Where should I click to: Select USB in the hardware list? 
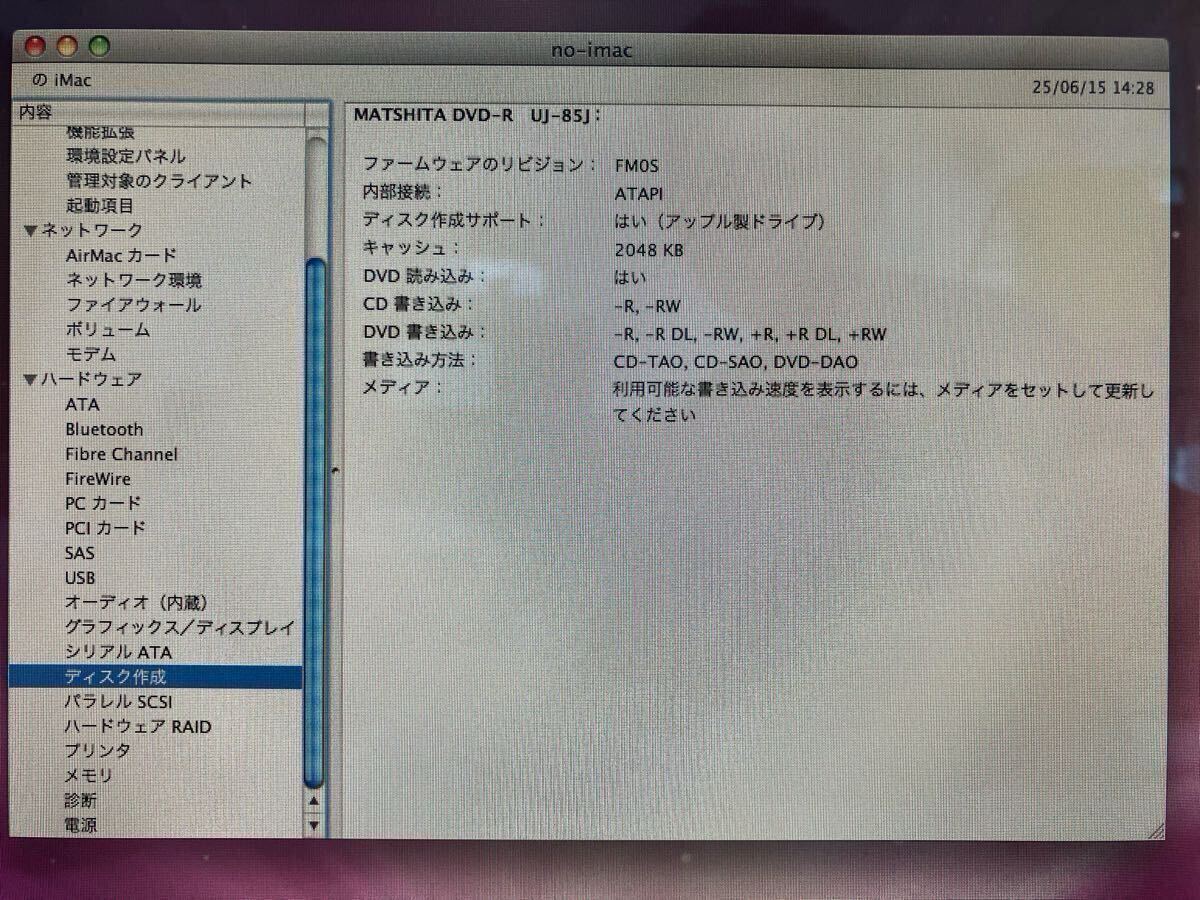pos(80,578)
